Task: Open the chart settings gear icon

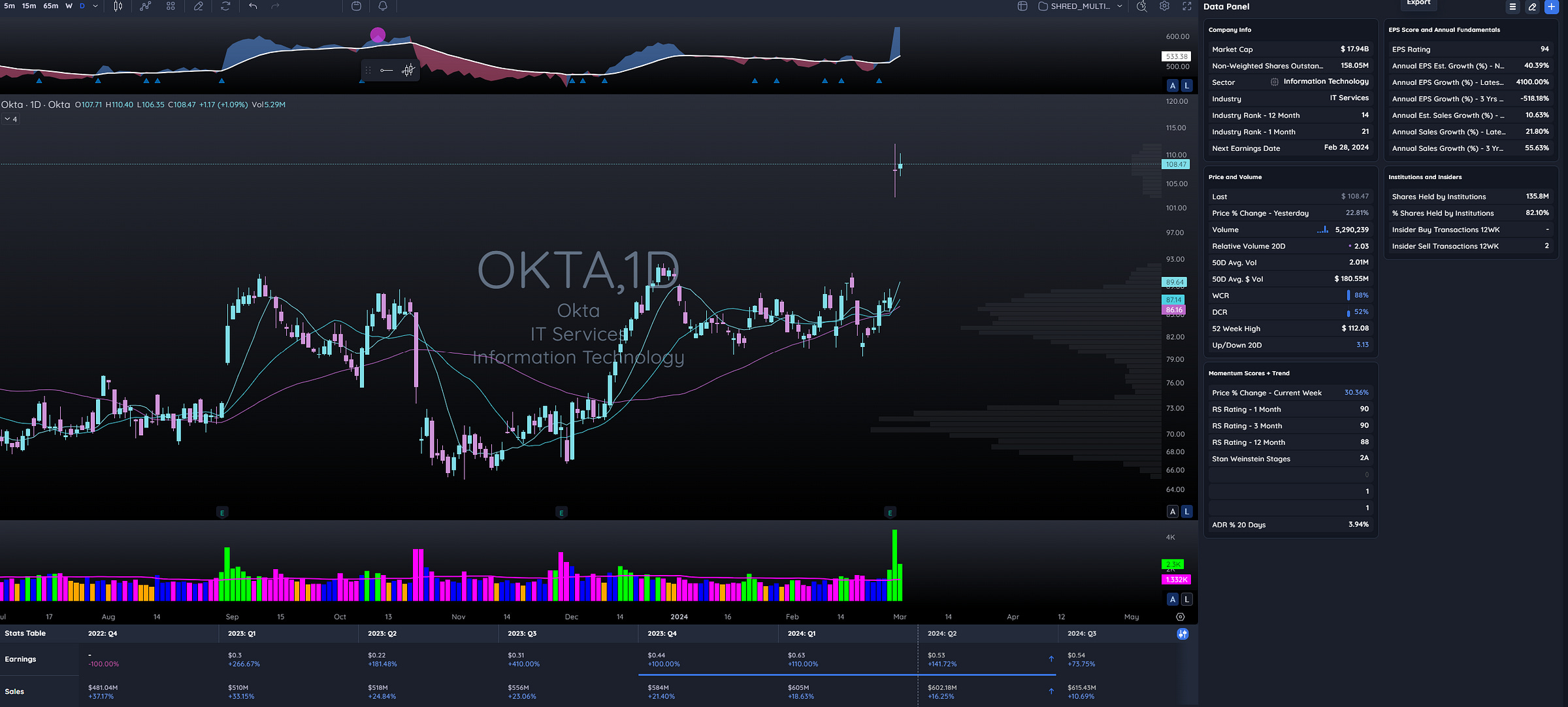Action: point(1164,6)
